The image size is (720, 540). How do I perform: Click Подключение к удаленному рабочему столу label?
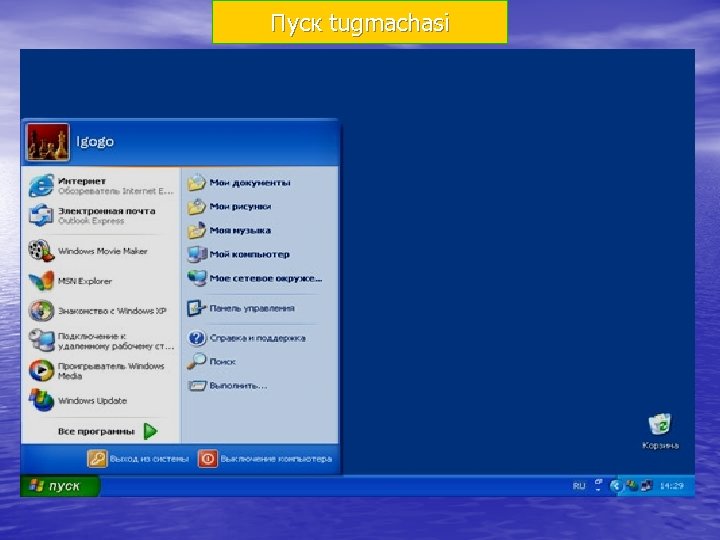[116, 341]
